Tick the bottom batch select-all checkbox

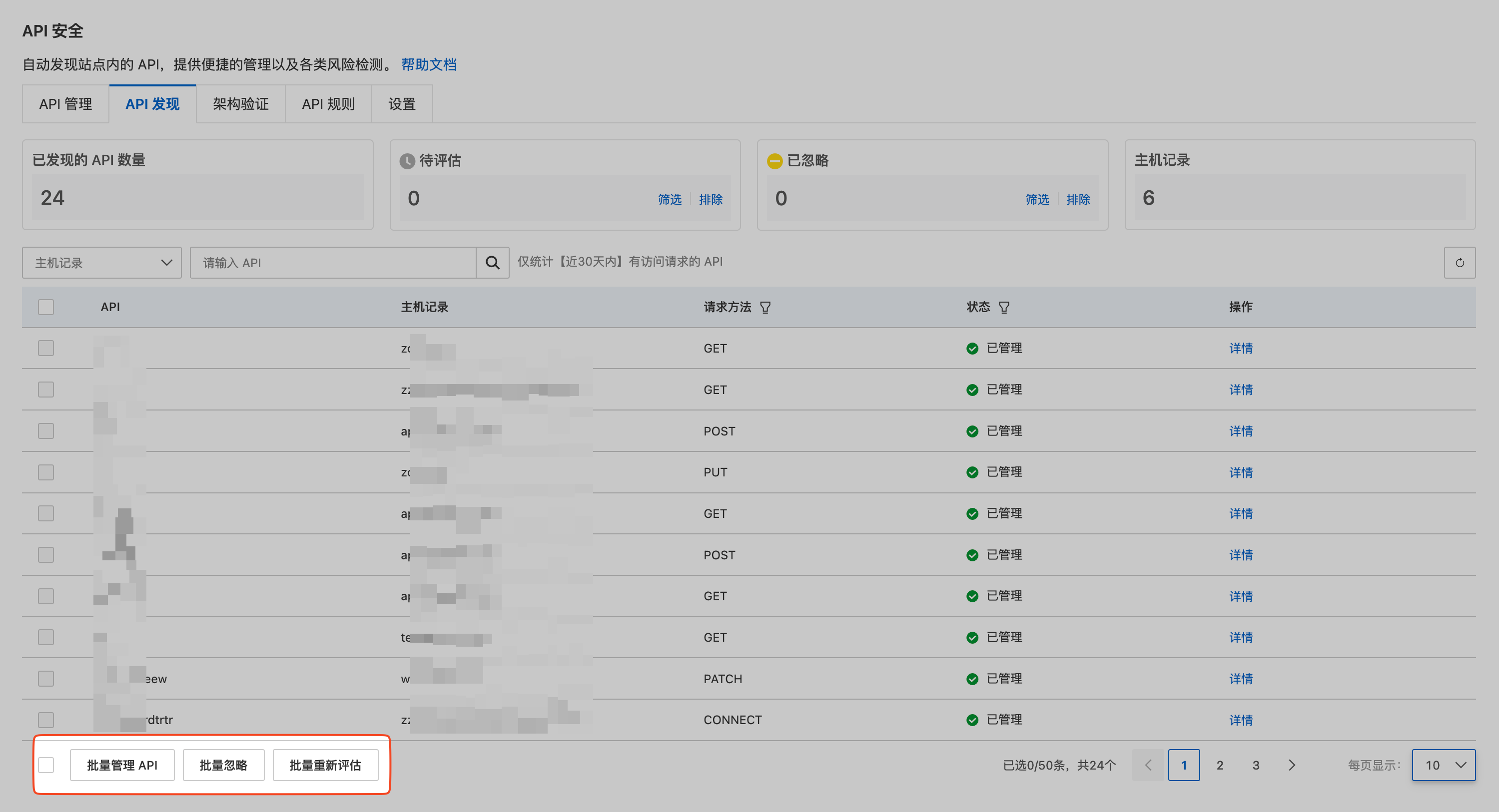(46, 765)
